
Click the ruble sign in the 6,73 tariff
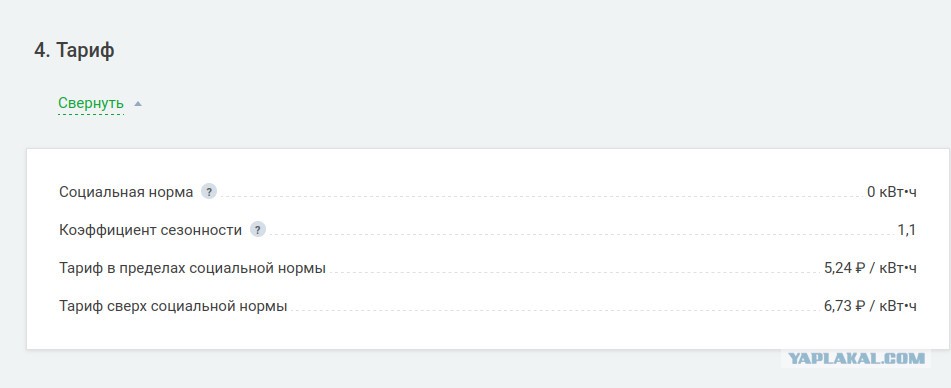[859, 306]
